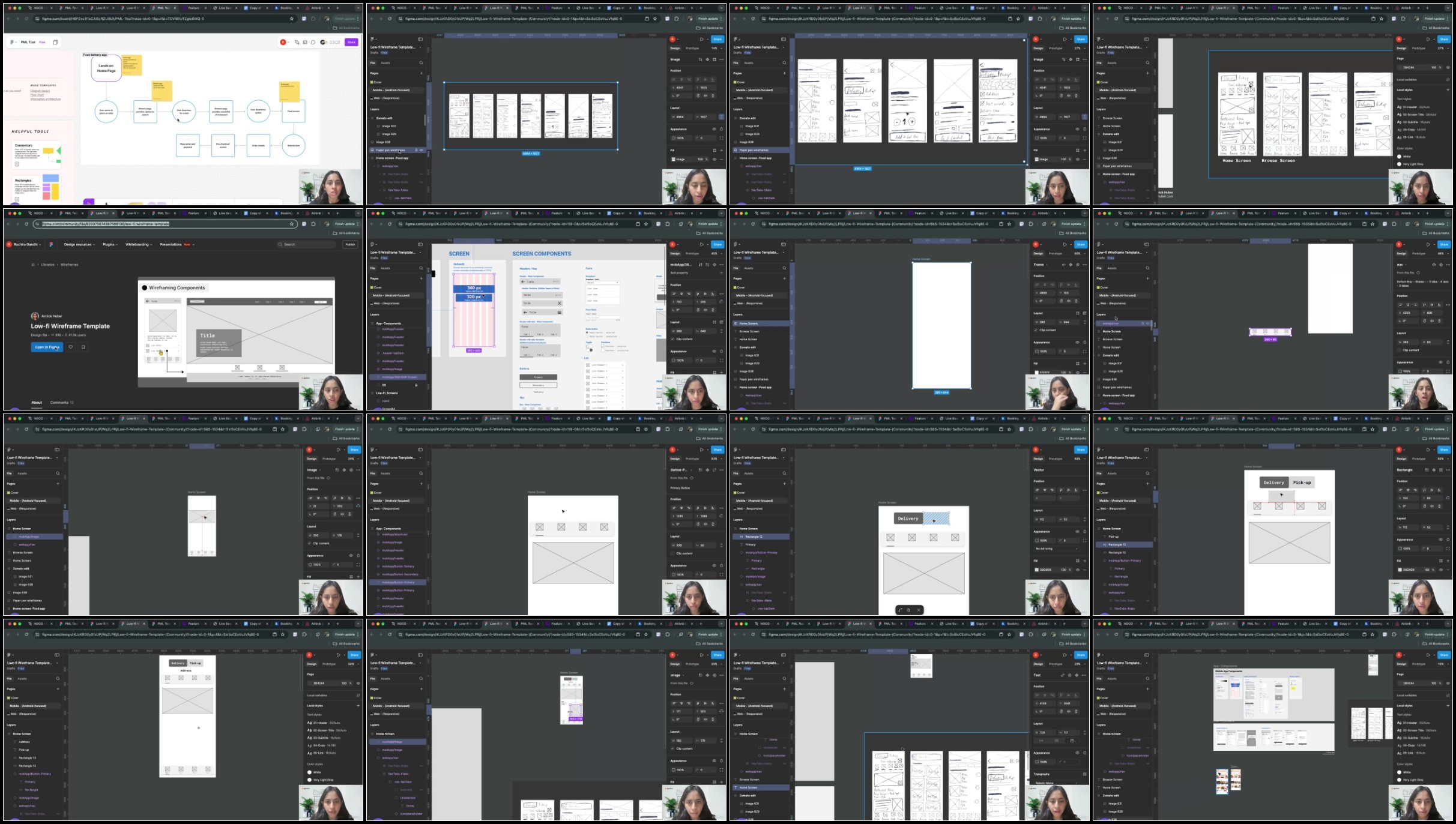Open Diagram basics template link

(40, 91)
